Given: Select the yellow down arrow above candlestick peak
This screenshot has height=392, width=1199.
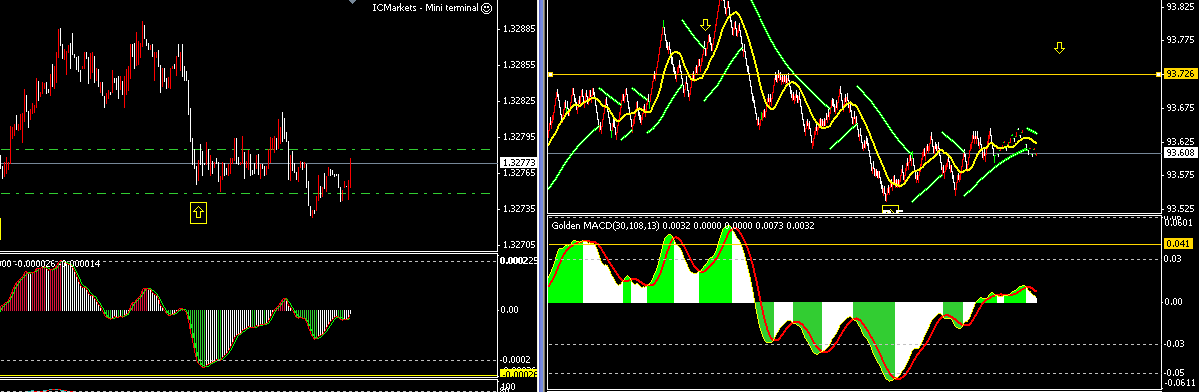Looking at the screenshot, I should (705, 25).
